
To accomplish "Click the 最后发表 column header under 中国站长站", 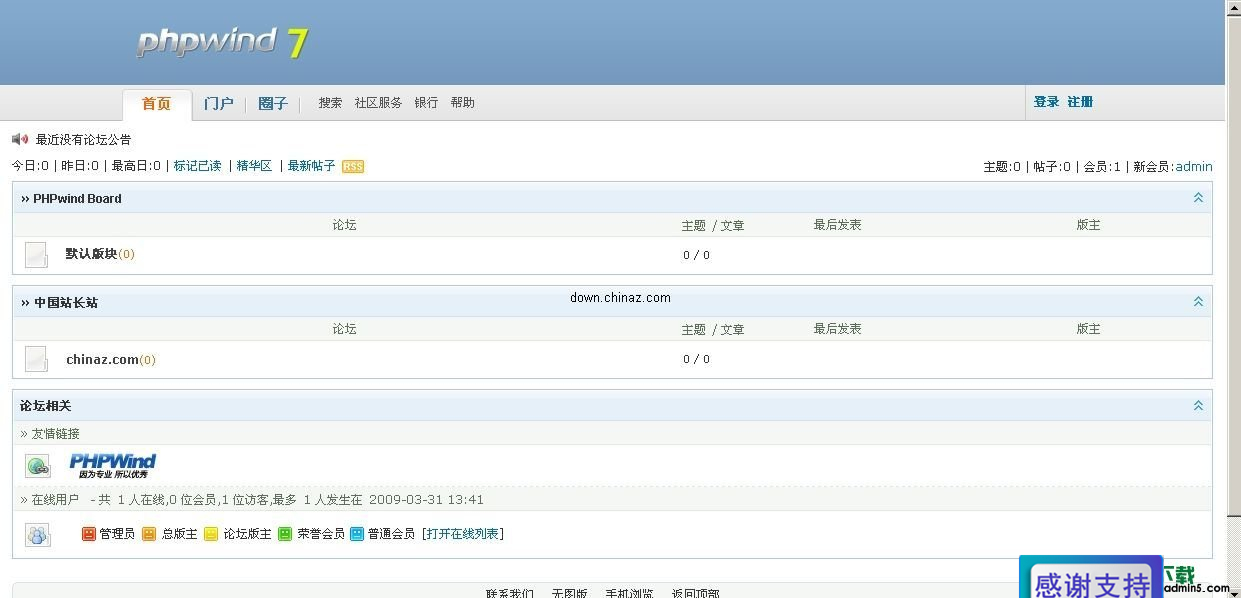I will [x=837, y=329].
